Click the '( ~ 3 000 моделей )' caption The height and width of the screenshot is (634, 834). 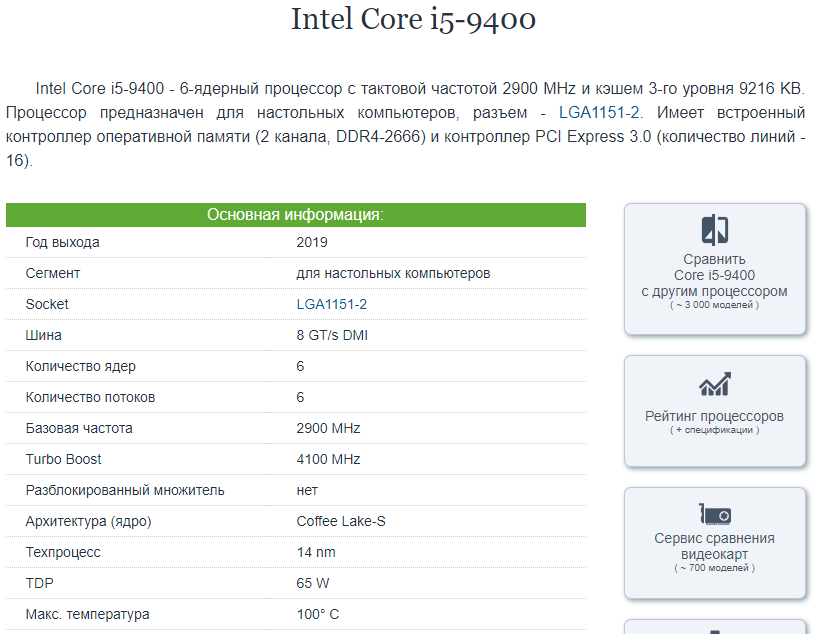pyautogui.click(x=714, y=305)
